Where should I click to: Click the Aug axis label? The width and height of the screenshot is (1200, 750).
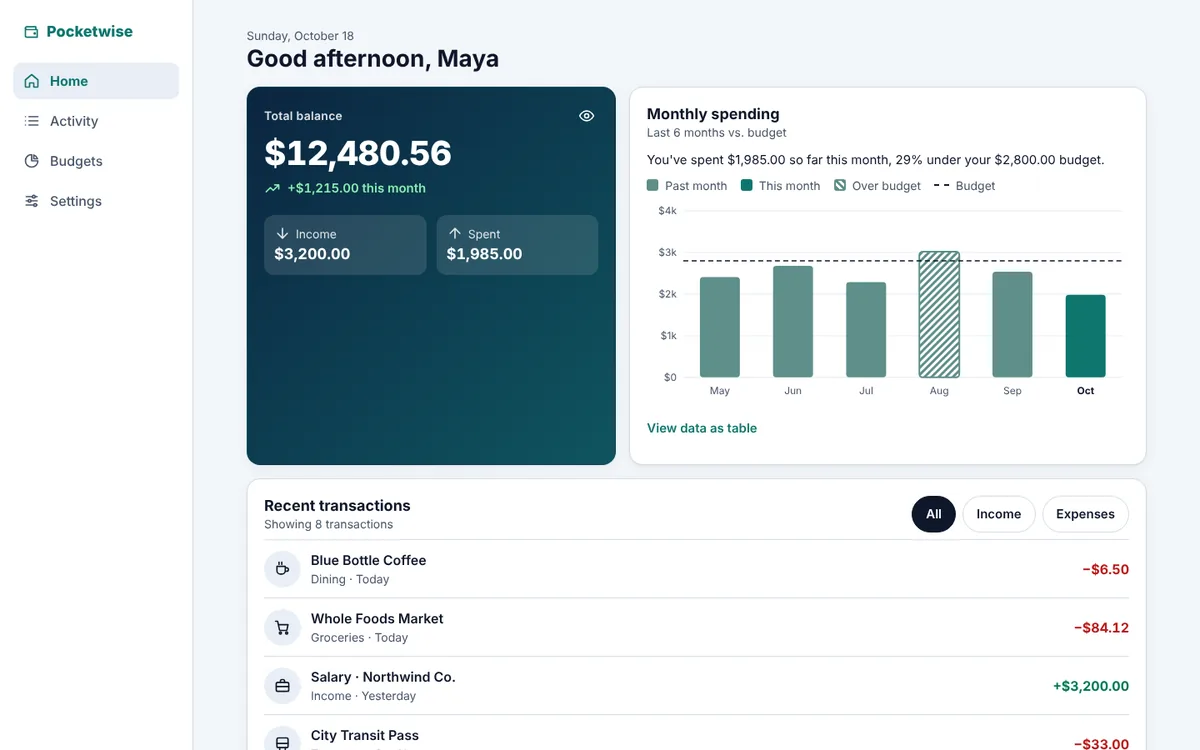[x=939, y=391]
